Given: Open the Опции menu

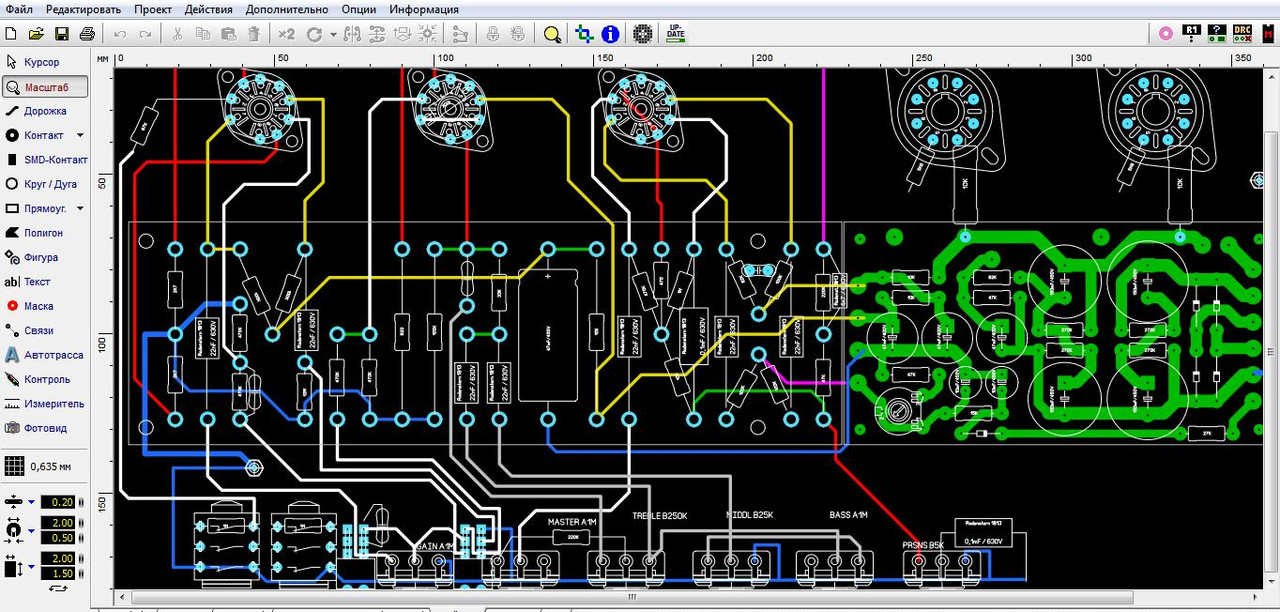Looking at the screenshot, I should (x=359, y=9).
